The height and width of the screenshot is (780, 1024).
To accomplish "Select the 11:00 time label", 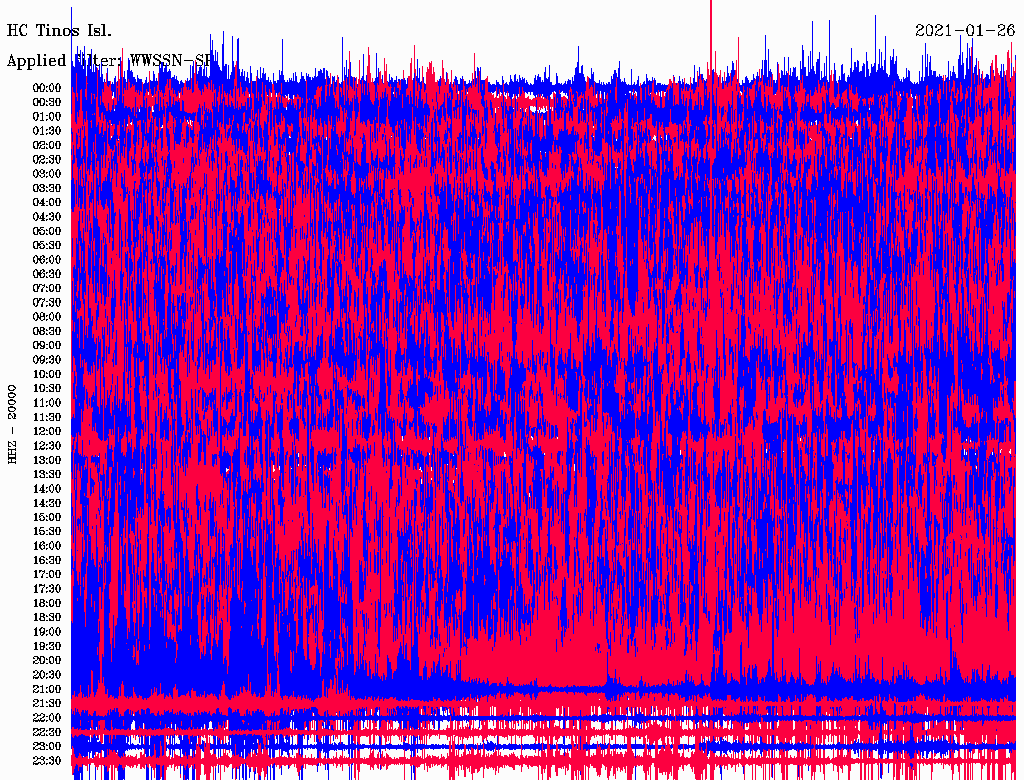I will [x=46, y=403].
